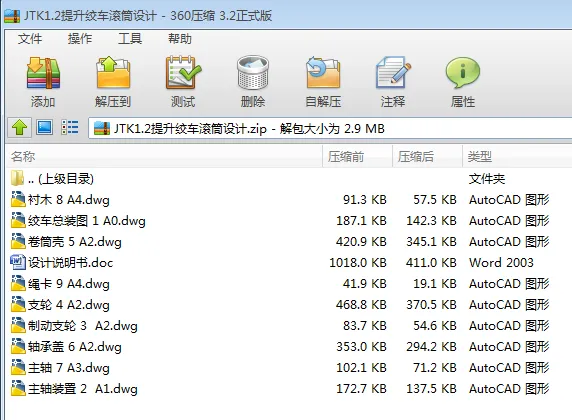Click the zip icon in address bar
The width and height of the screenshot is (572, 420).
point(102,128)
